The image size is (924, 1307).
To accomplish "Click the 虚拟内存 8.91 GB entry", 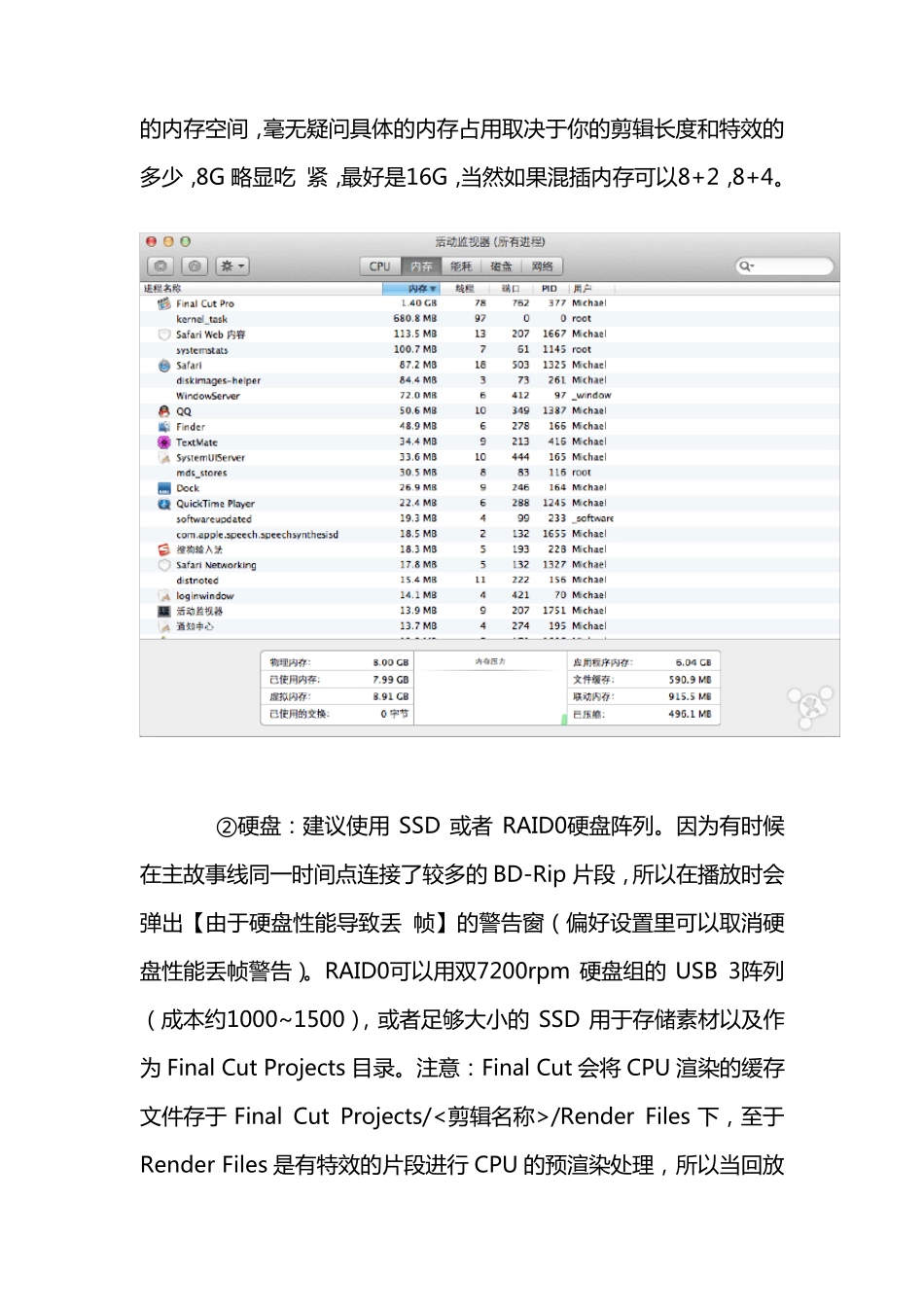I will tap(338, 697).
